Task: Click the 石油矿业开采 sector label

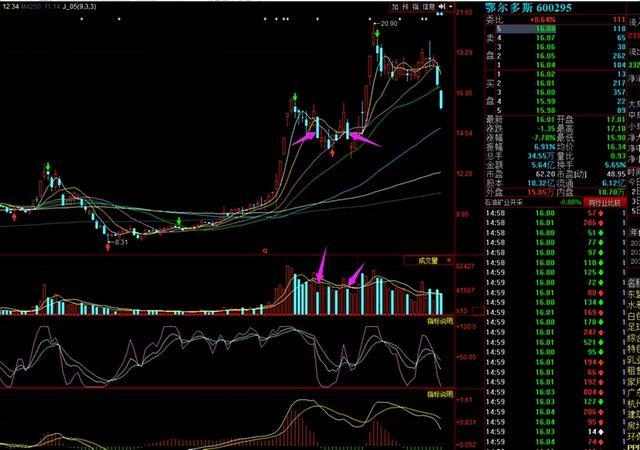Action: point(504,203)
